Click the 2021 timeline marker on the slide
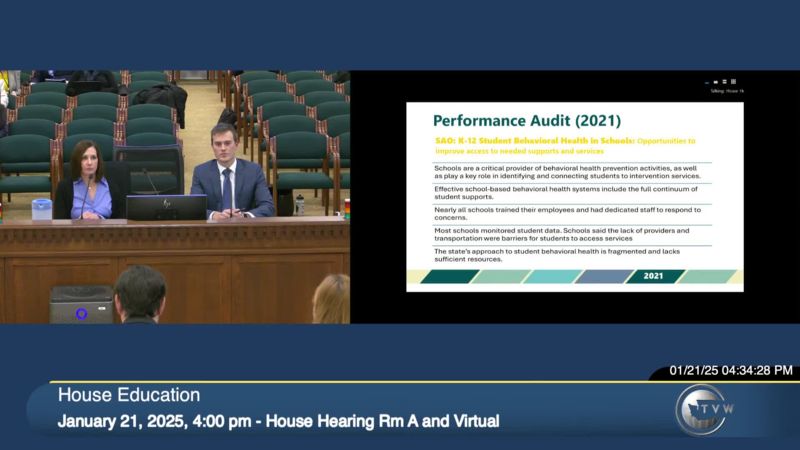Viewport: 800px width, 450px height. pyautogui.click(x=654, y=276)
